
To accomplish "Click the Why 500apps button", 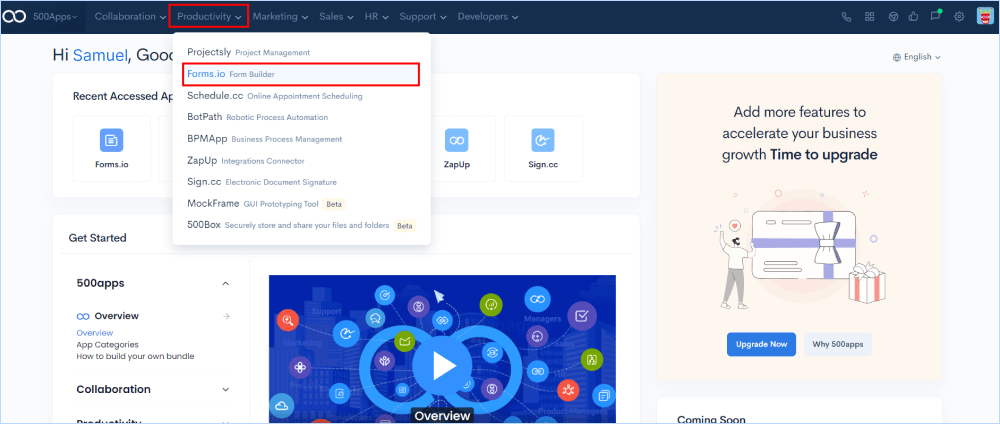I will tap(837, 344).
